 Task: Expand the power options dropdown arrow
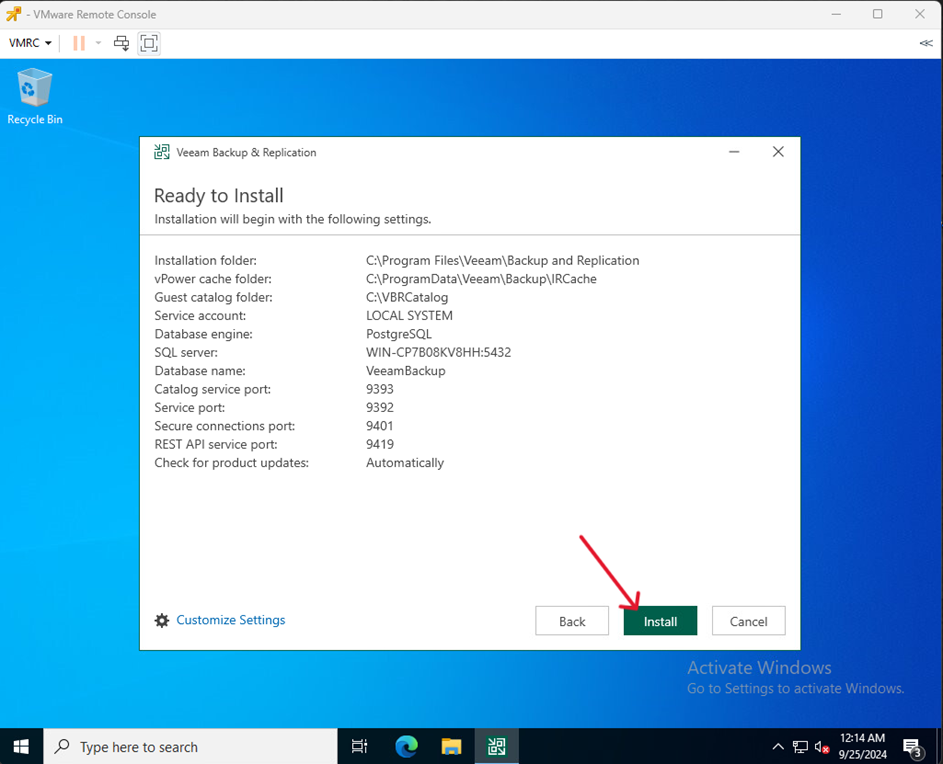98,43
